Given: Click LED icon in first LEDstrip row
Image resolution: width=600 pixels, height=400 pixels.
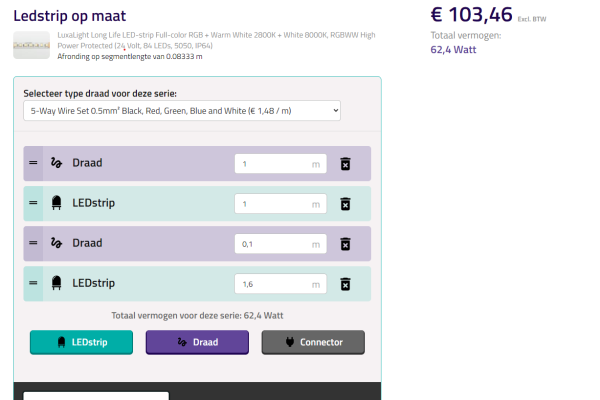Looking at the screenshot, I should coord(57,204).
